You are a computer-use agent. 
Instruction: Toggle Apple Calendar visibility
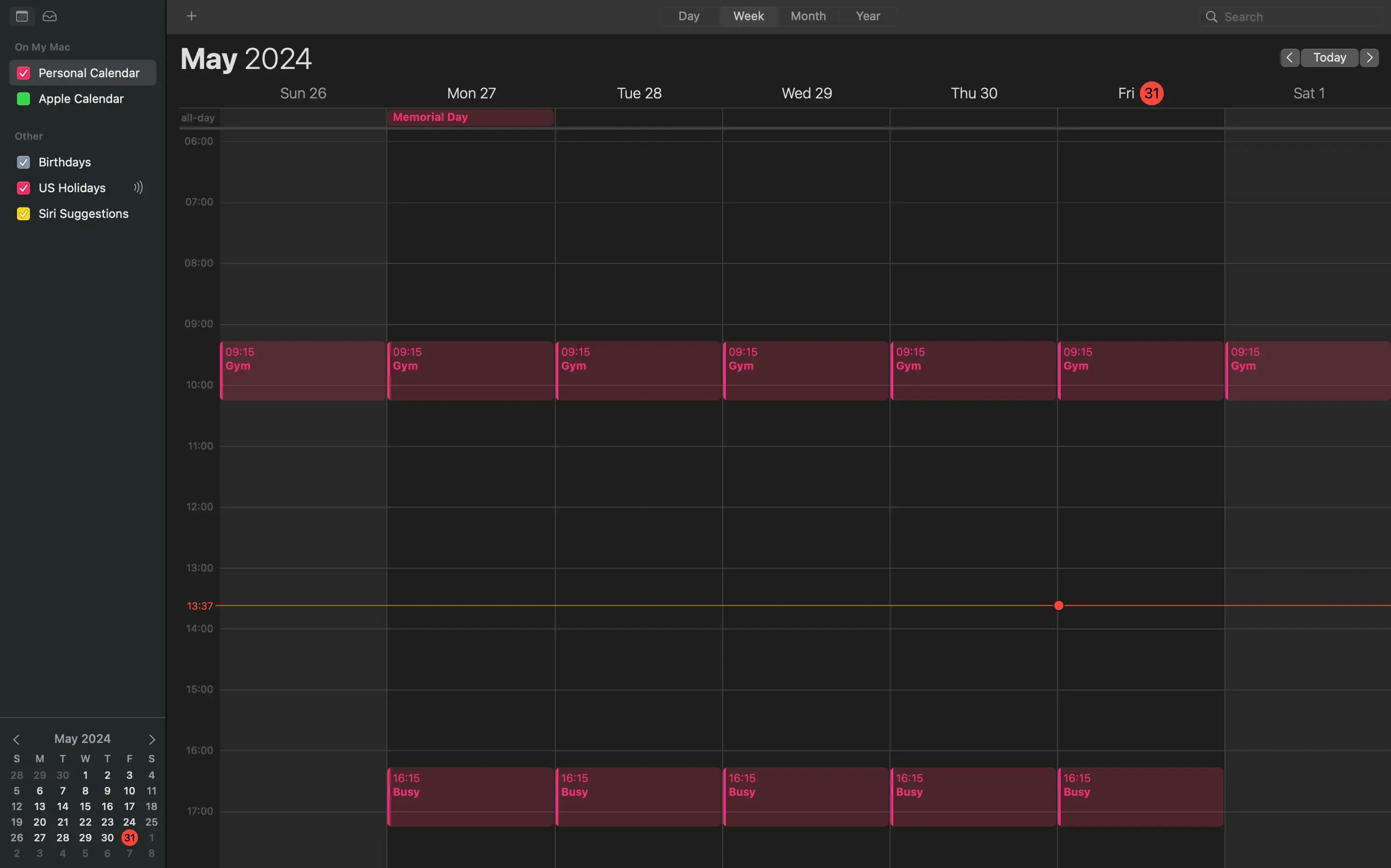pyautogui.click(x=22, y=99)
